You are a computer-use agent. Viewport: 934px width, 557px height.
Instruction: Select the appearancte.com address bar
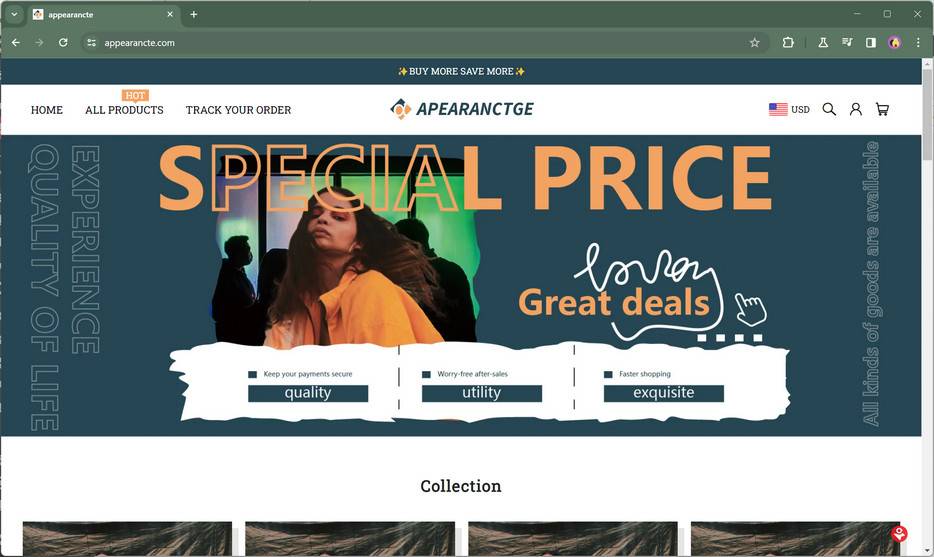[x=417, y=43]
